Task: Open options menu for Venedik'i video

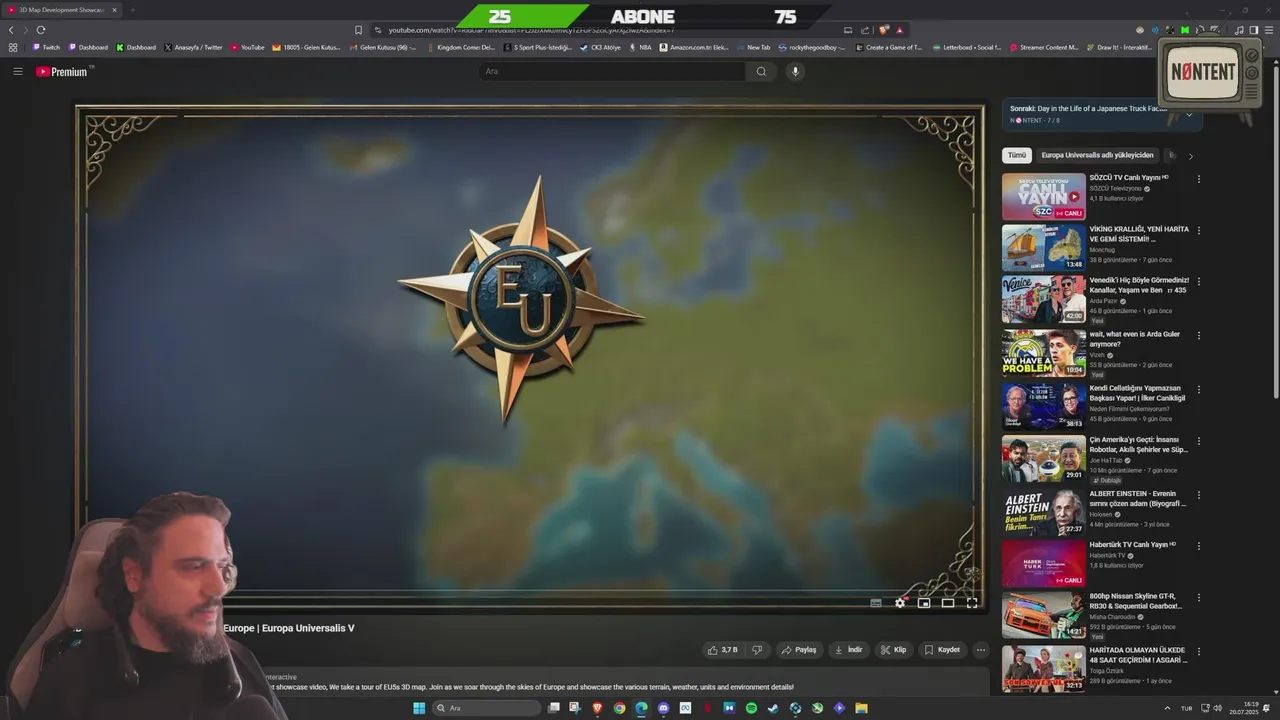Action: (1199, 282)
